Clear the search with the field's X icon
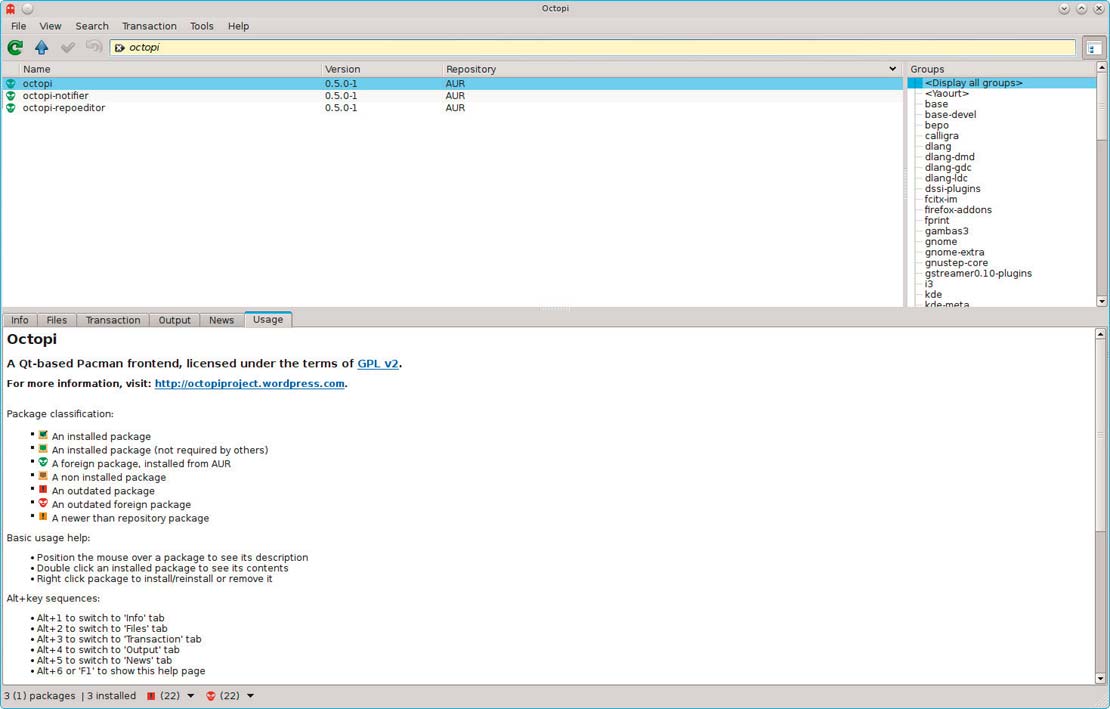 [120, 47]
